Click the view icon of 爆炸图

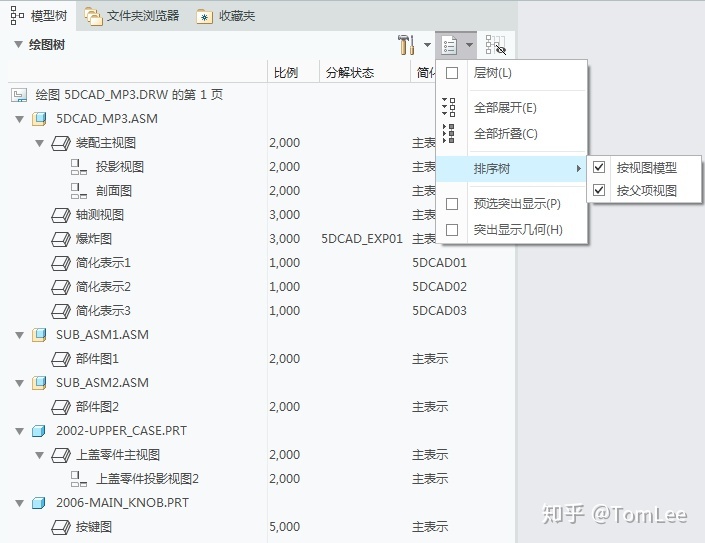(61, 239)
